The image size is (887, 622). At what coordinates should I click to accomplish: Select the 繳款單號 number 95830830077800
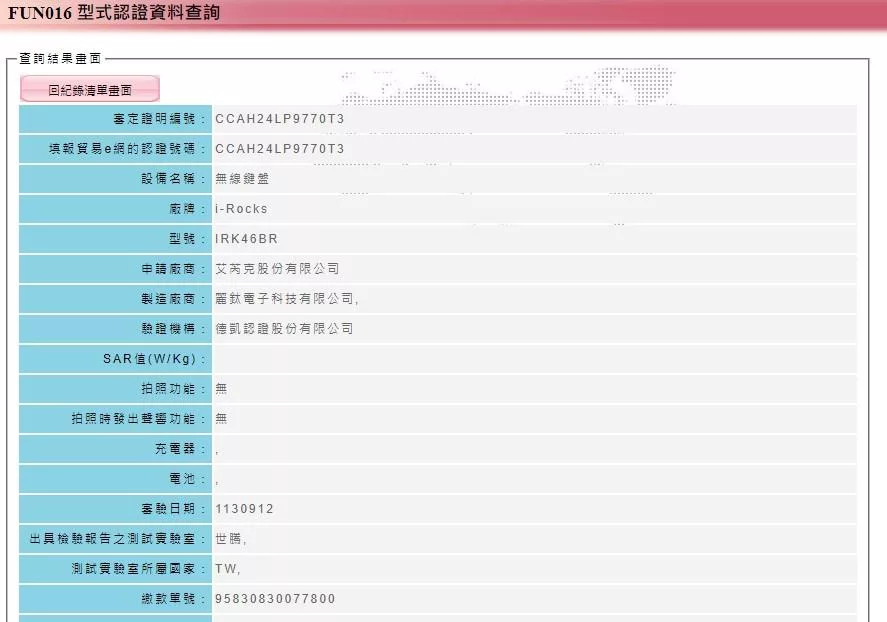275,599
